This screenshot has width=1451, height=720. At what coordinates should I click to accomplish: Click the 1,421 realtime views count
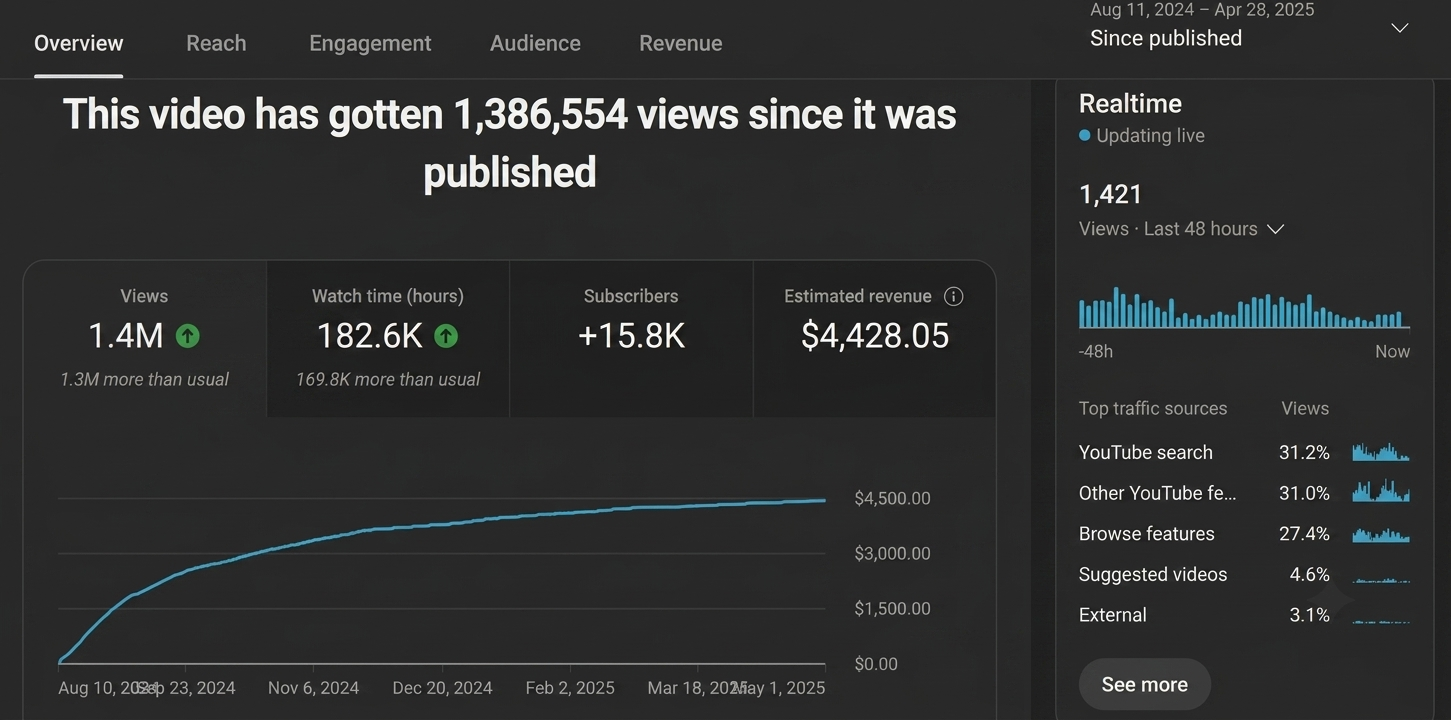click(1110, 194)
